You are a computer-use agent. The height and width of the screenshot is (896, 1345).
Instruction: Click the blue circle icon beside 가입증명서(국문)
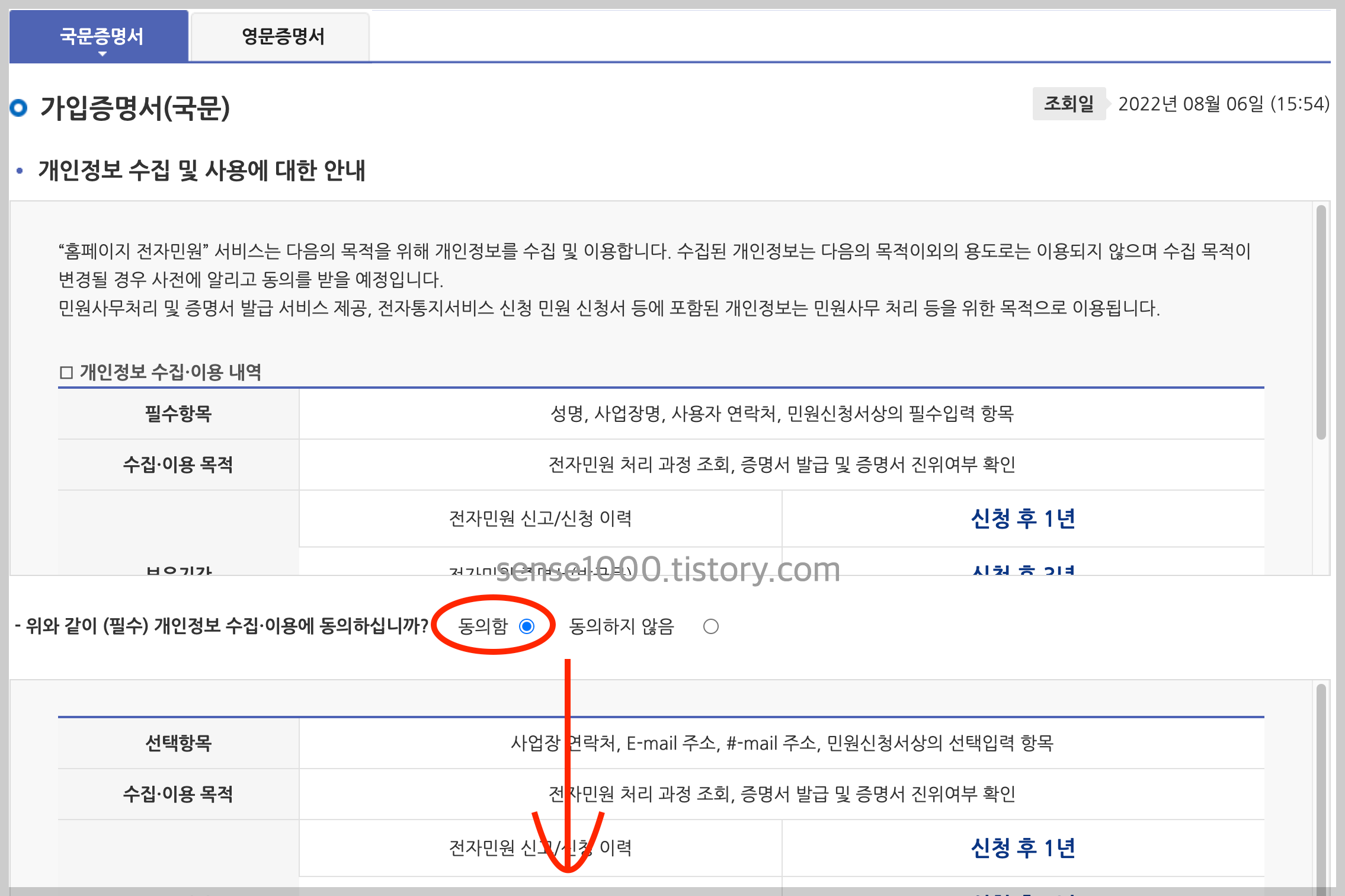(19, 108)
